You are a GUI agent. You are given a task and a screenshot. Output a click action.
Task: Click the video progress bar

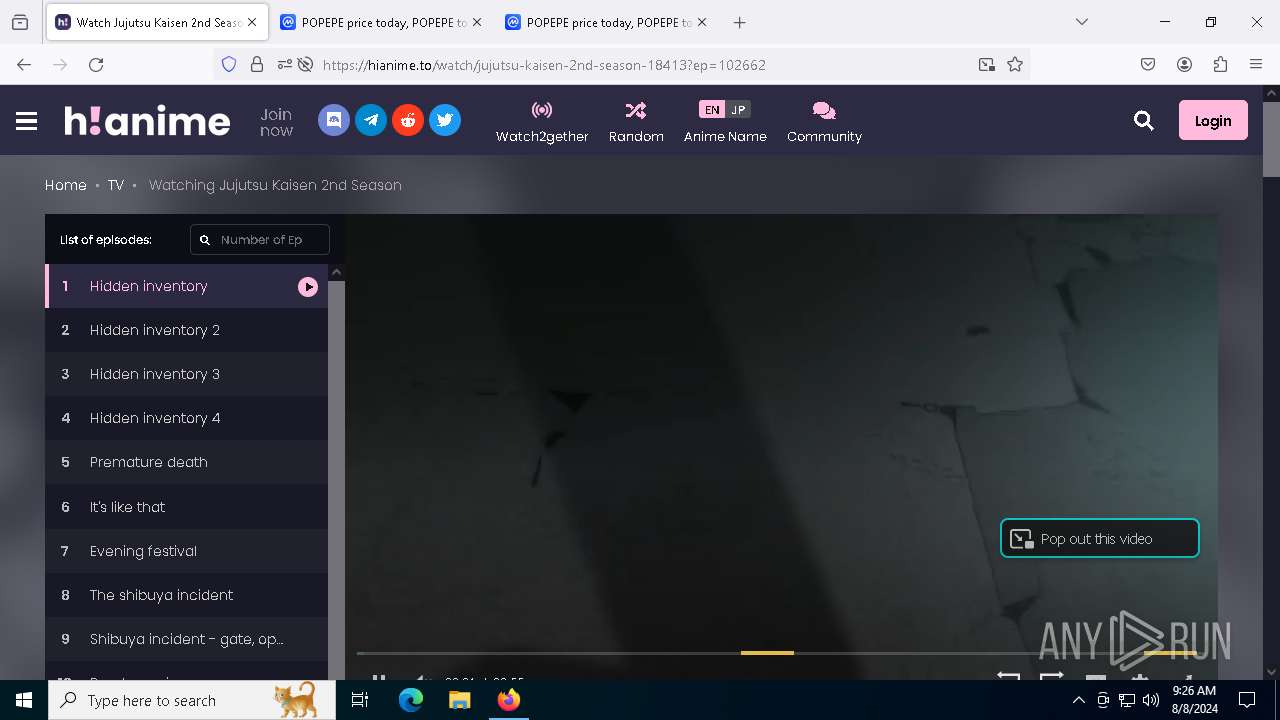[x=777, y=653]
